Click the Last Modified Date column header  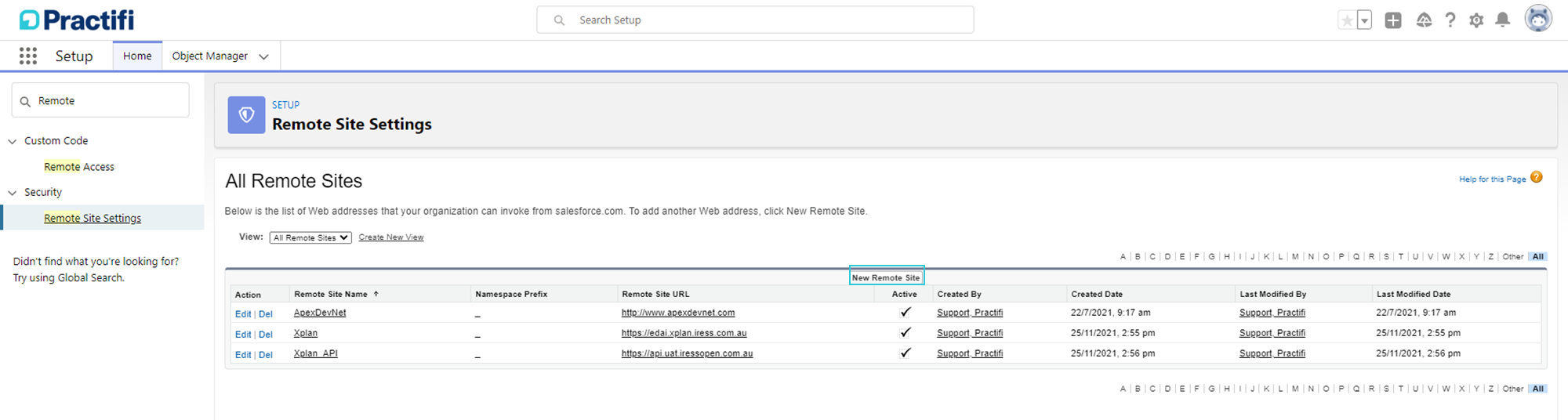coord(1414,294)
